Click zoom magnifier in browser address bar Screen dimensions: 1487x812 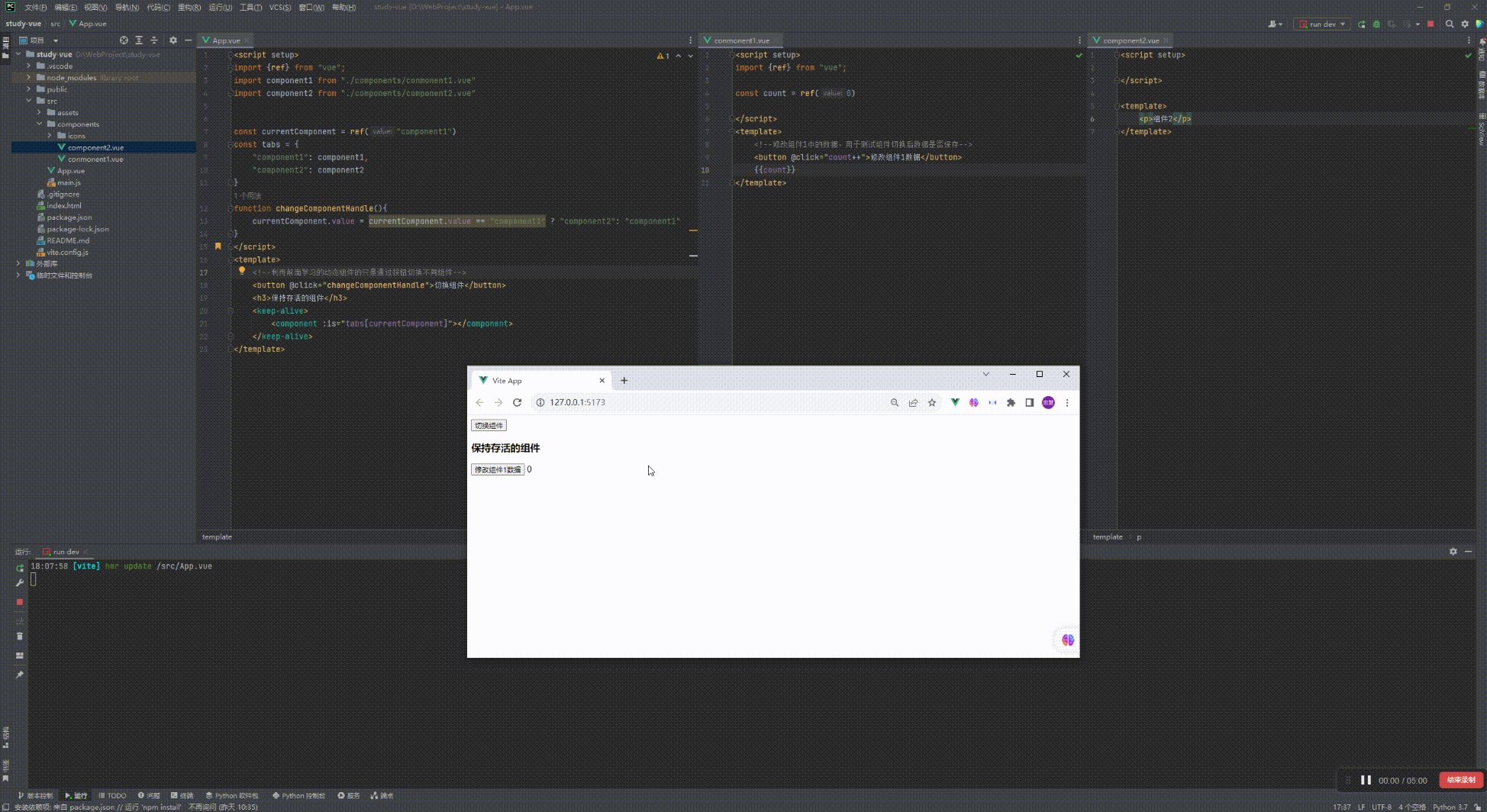pyautogui.click(x=895, y=402)
